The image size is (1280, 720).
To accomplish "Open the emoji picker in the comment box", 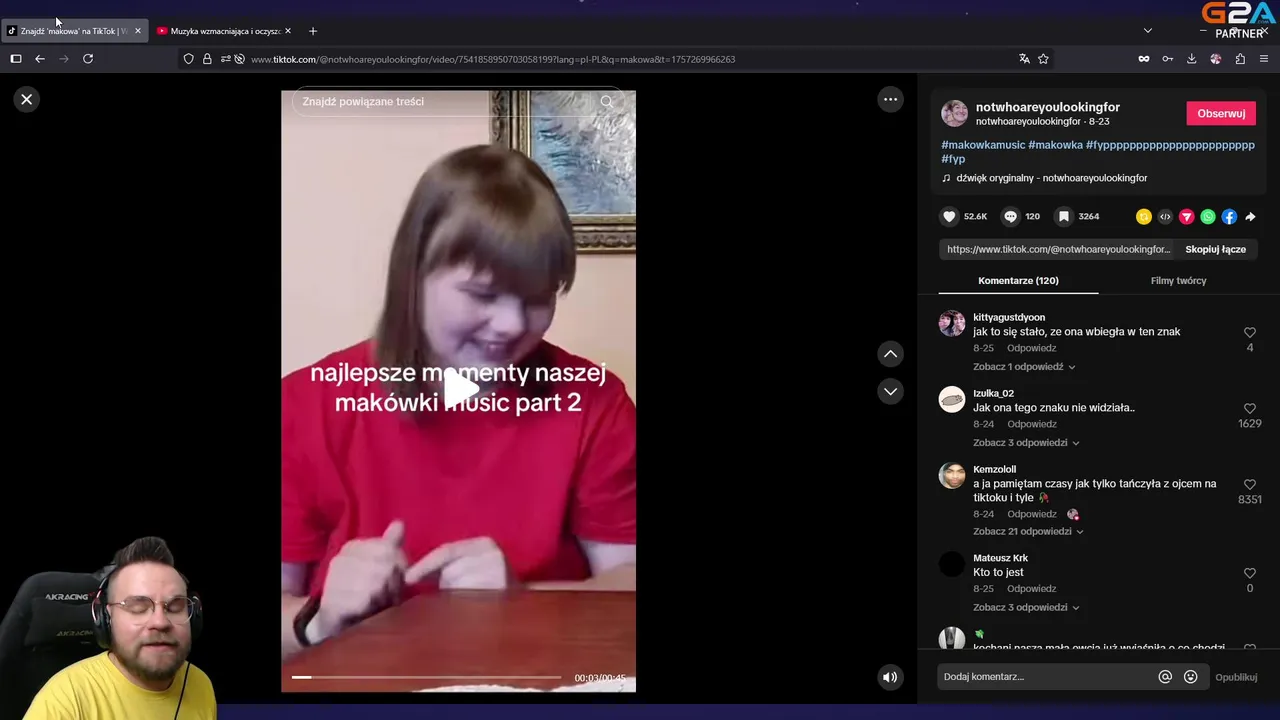I will coord(1190,677).
